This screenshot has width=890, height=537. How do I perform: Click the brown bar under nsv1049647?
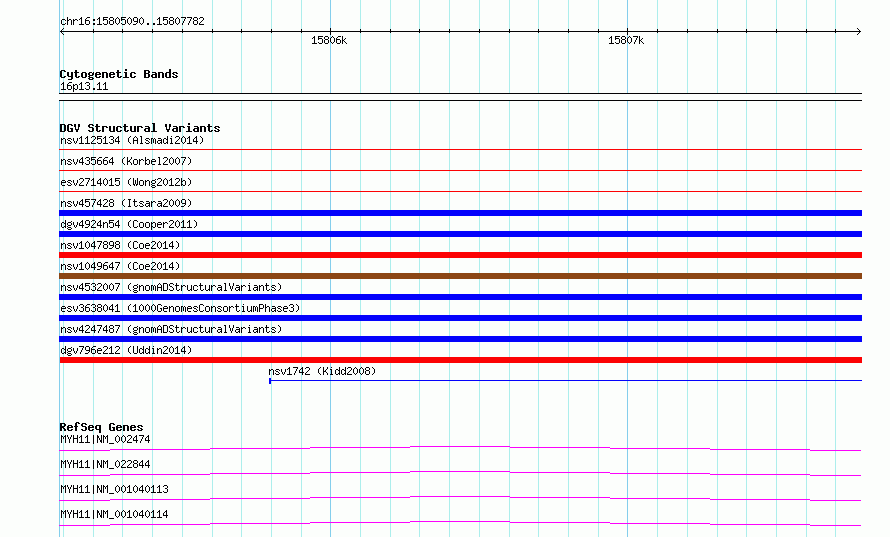(x=460, y=276)
